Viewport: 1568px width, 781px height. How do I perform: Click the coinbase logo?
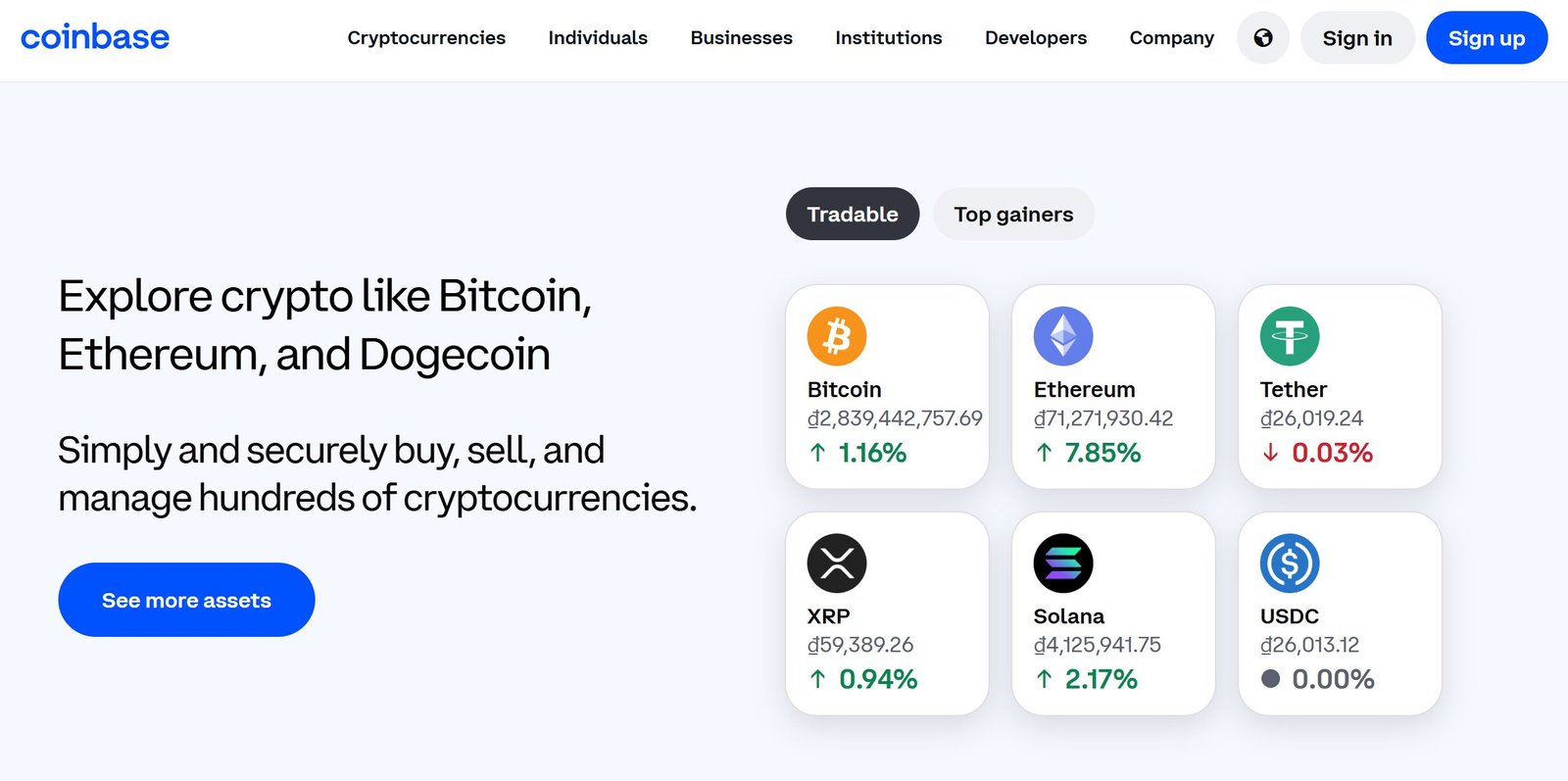[95, 37]
